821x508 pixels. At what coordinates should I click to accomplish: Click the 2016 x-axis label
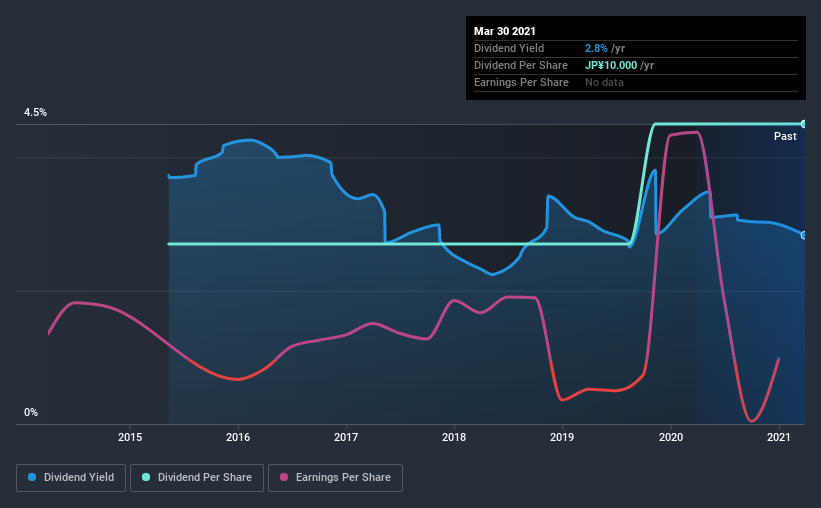click(238, 437)
